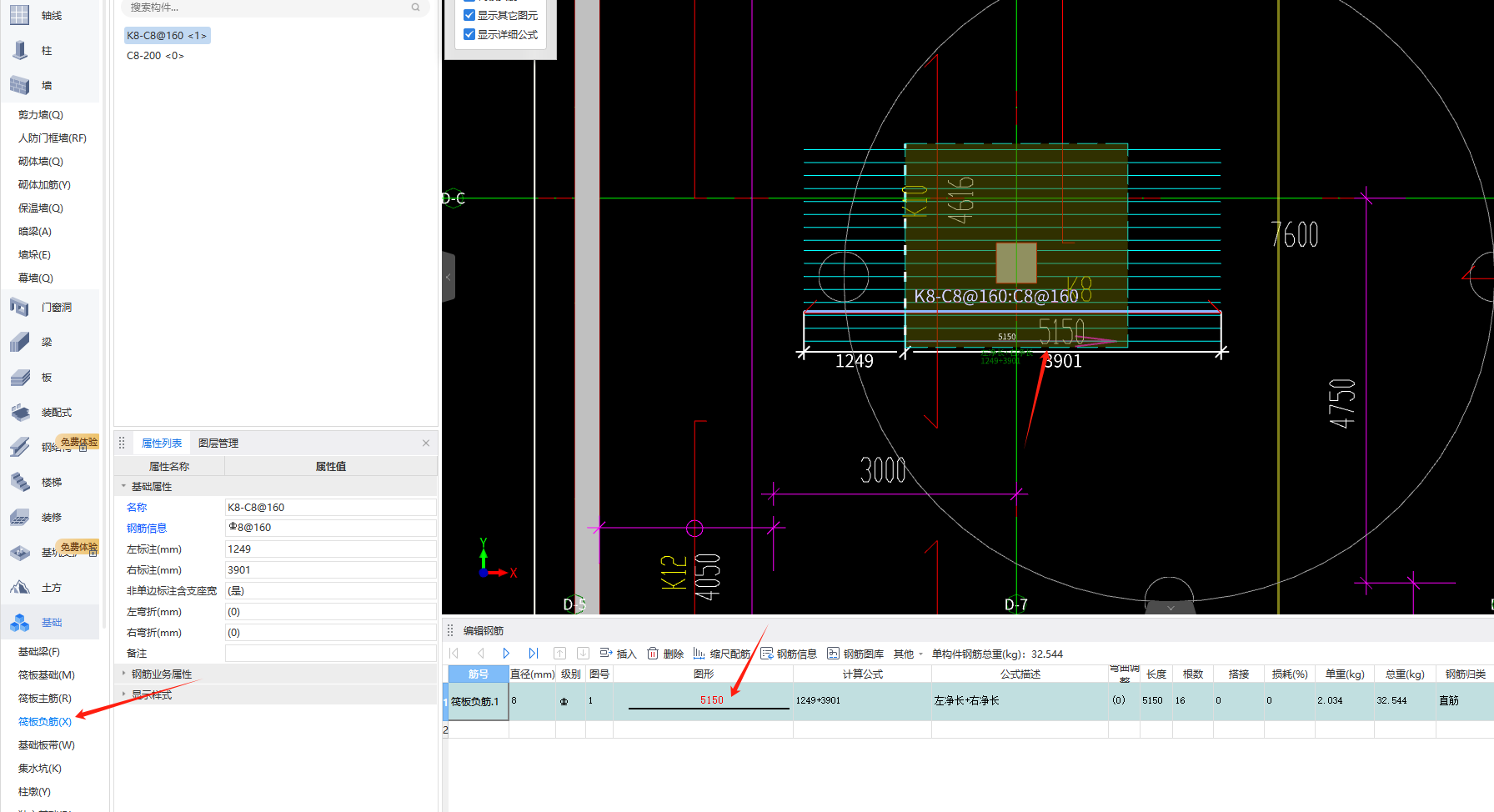Image resolution: width=1494 pixels, height=812 pixels.
Task: Open 钢筋图库 rebar library
Action: [855, 654]
